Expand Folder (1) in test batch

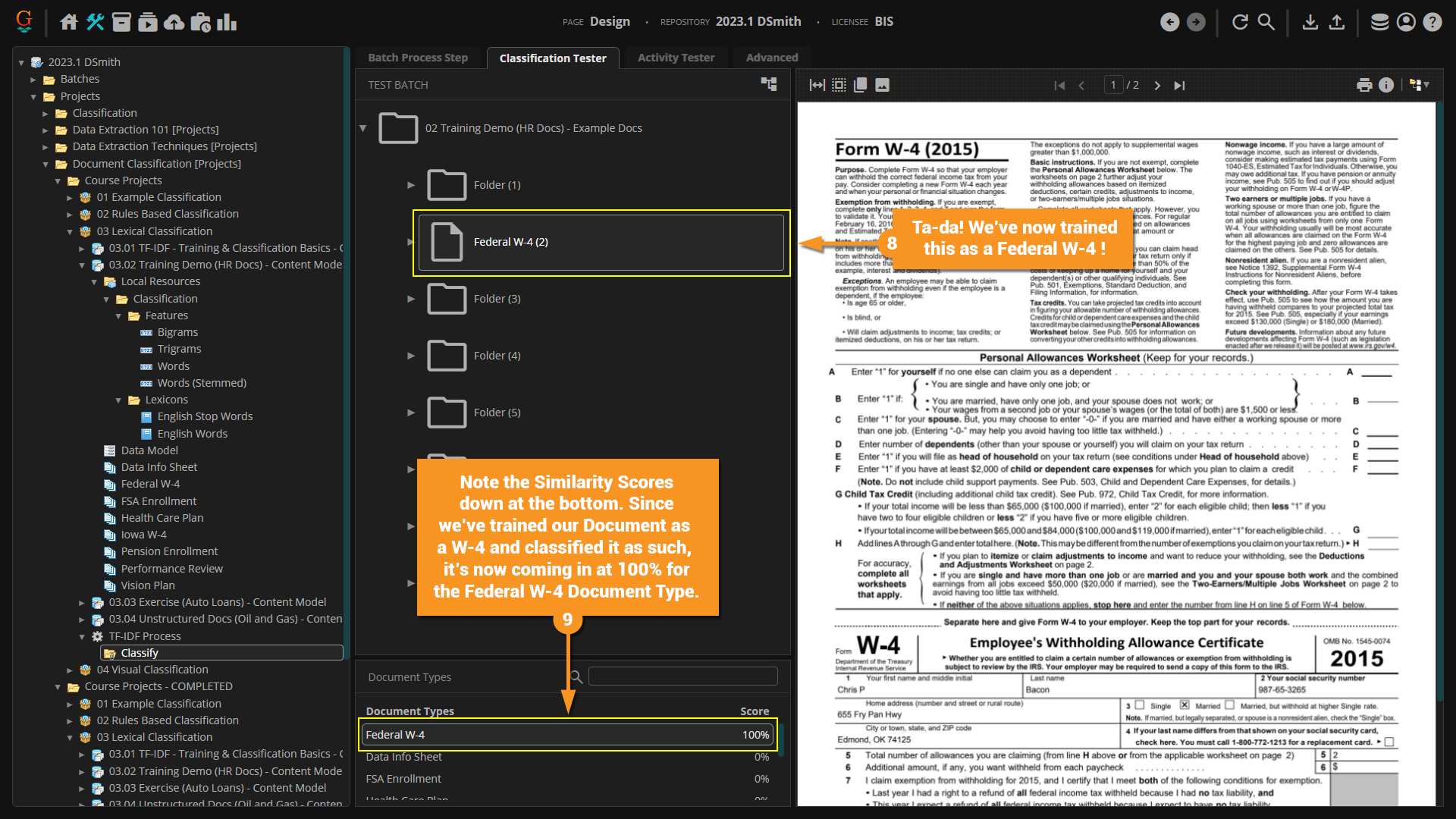pyautogui.click(x=411, y=185)
